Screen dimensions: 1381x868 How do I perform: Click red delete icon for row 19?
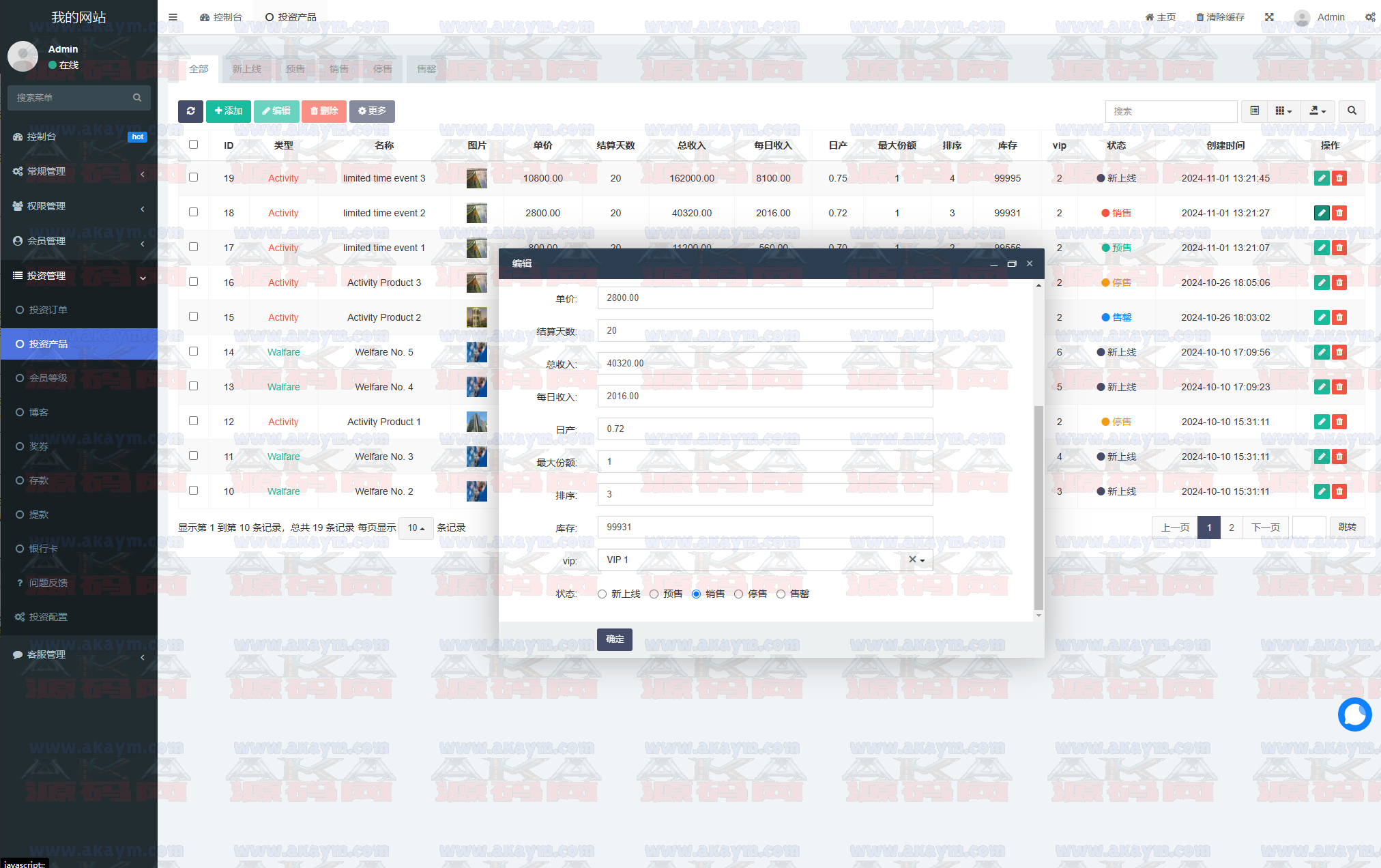click(x=1339, y=178)
